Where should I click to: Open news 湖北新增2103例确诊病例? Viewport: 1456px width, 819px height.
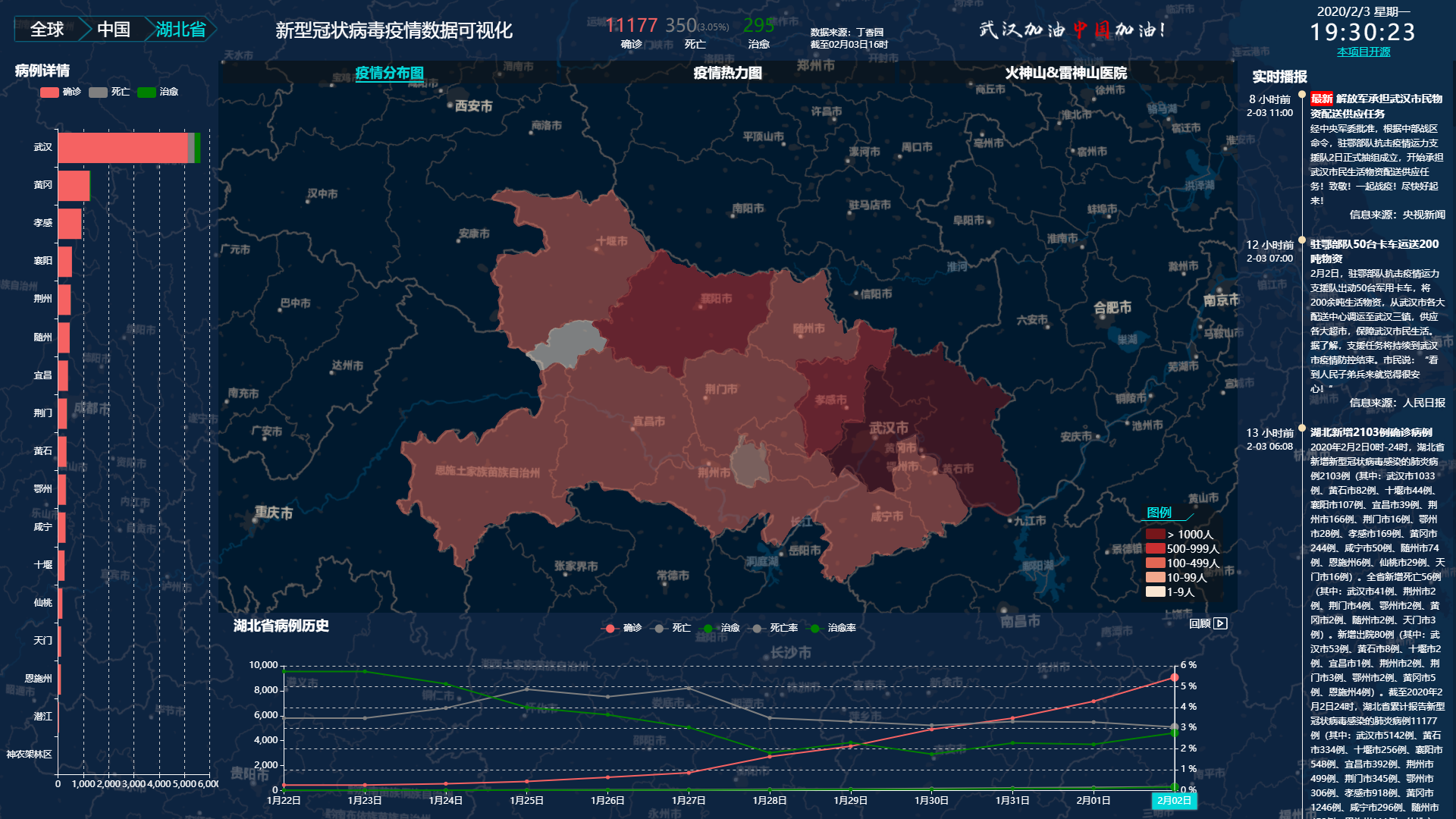tap(1371, 432)
